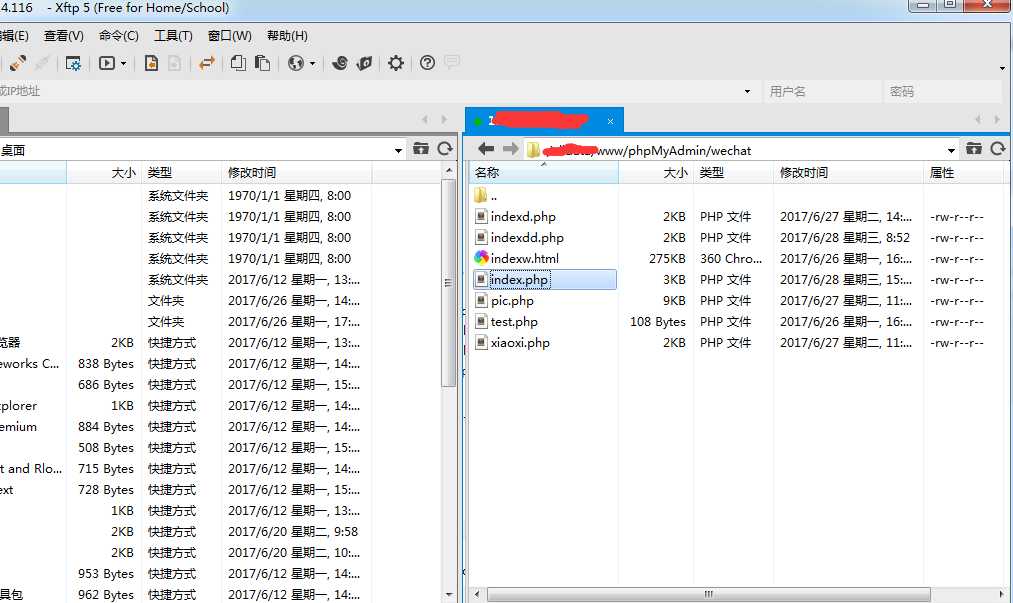
Task: Open options with the gear icon
Action: [395, 63]
